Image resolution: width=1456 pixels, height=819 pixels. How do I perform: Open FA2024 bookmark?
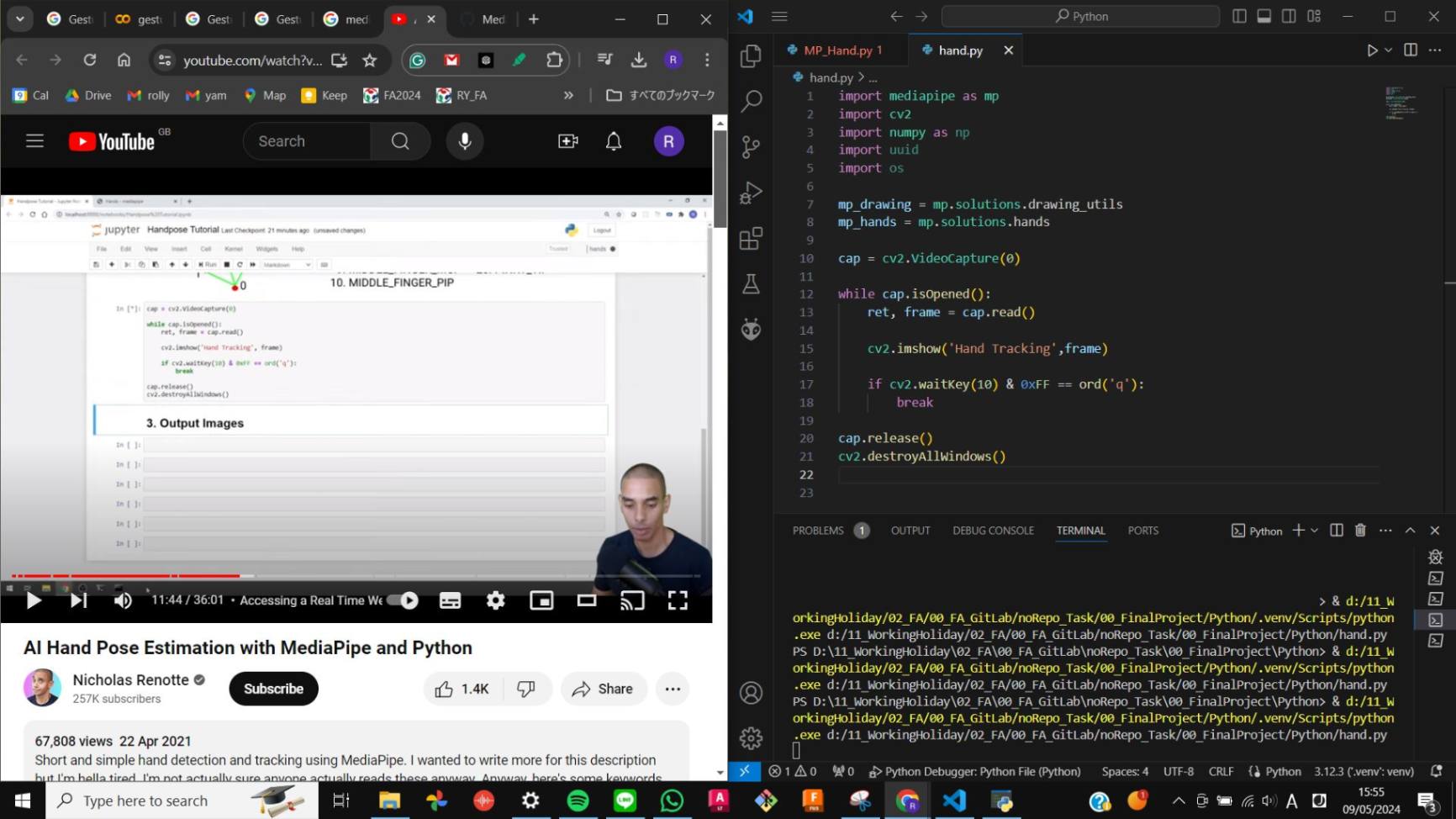coord(392,95)
